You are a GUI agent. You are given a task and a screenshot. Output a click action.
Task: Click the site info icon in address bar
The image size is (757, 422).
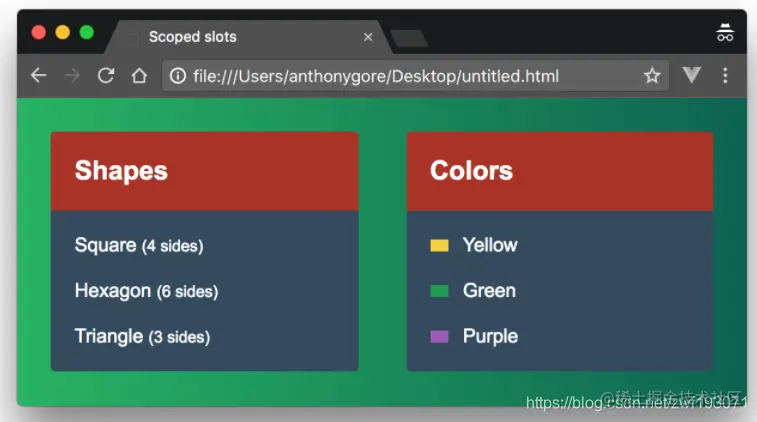pyautogui.click(x=178, y=76)
